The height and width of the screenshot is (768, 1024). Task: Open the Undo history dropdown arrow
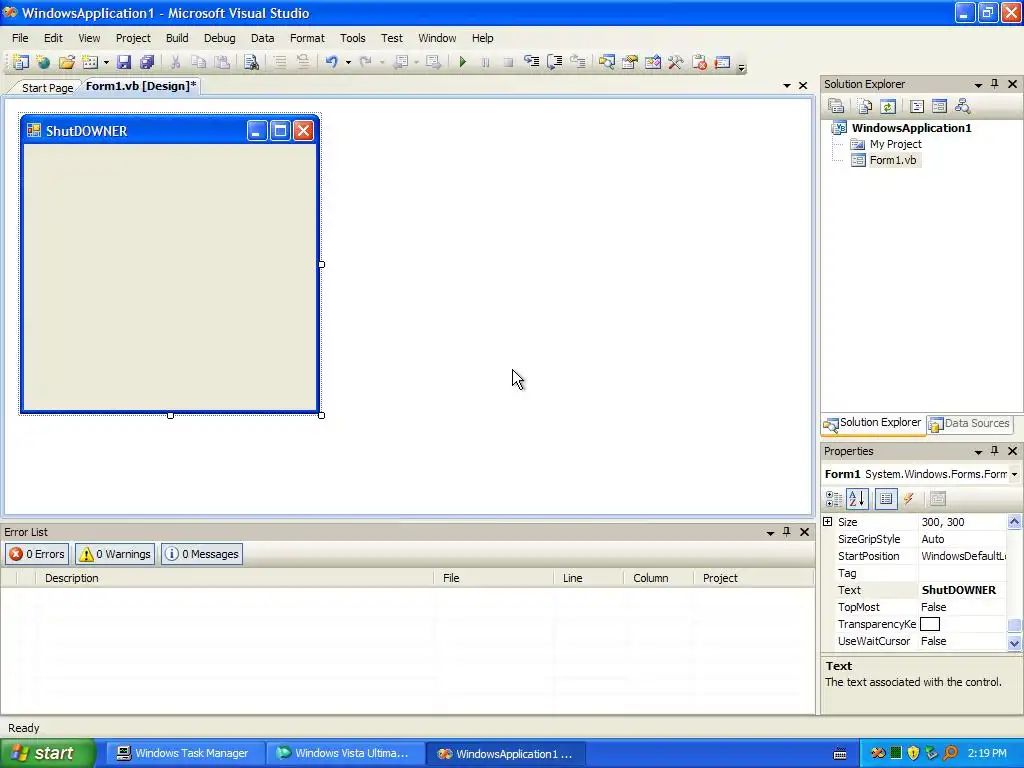click(348, 62)
